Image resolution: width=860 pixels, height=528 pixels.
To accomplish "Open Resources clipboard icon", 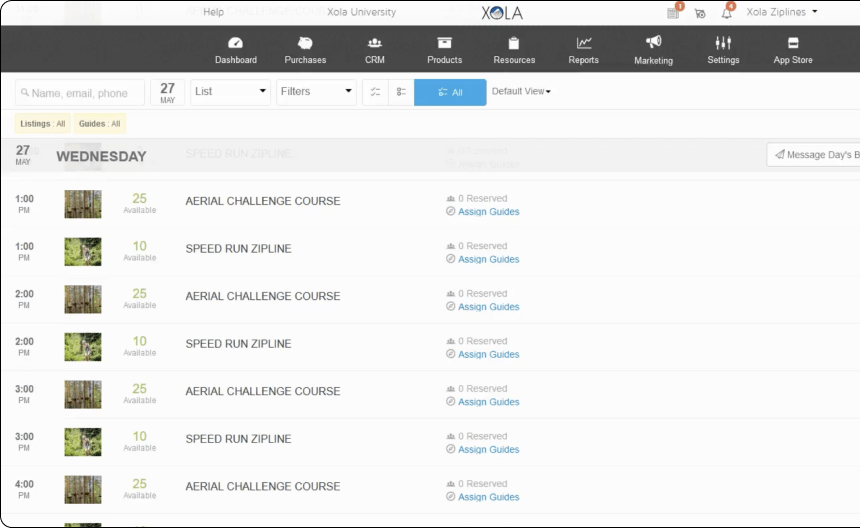I will pos(514,43).
